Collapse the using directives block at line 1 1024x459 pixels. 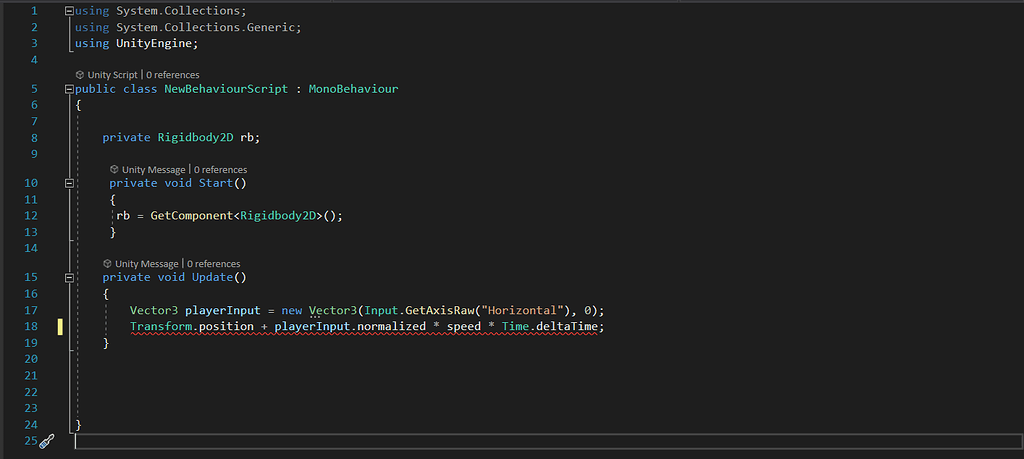69,11
